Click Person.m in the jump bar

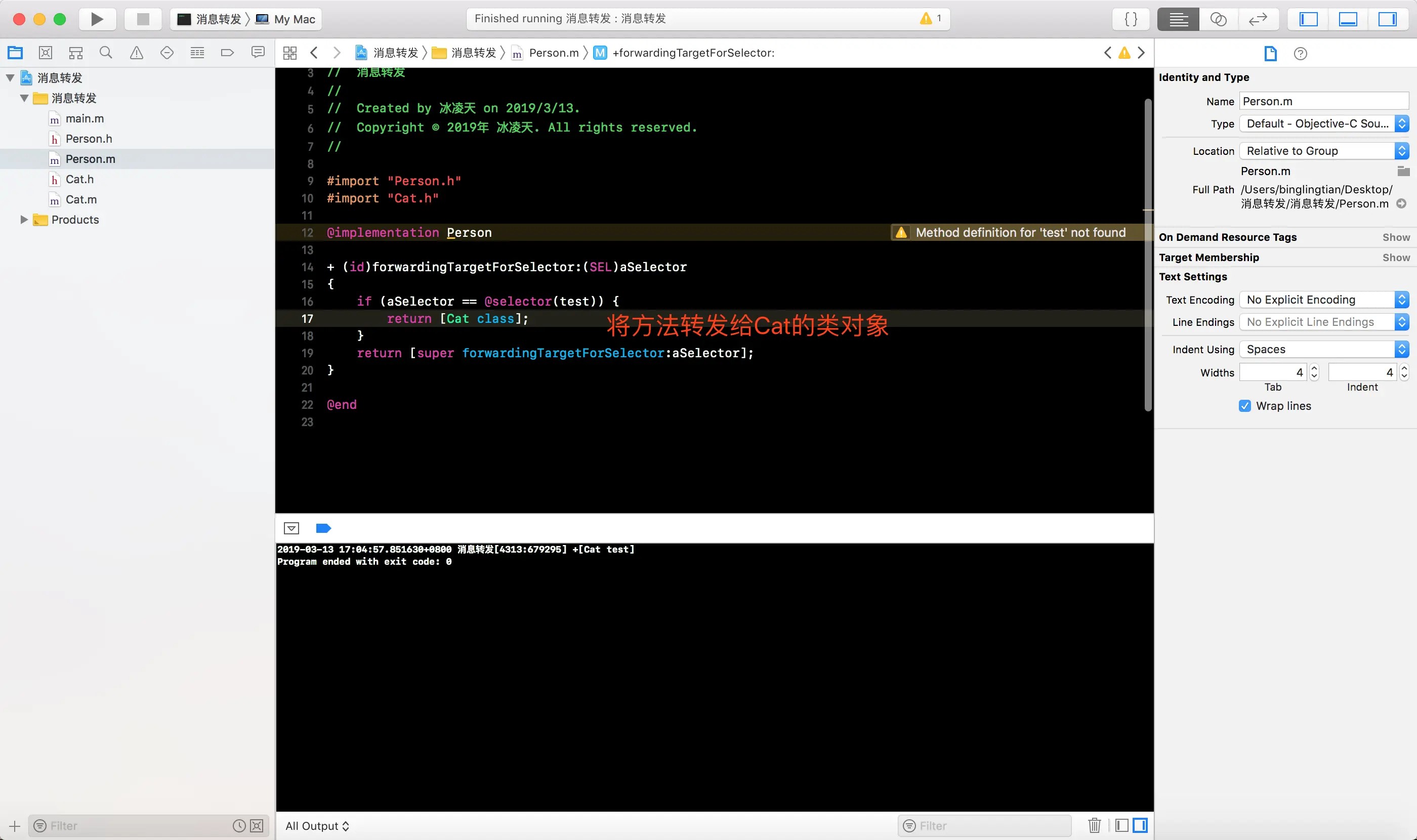553,53
